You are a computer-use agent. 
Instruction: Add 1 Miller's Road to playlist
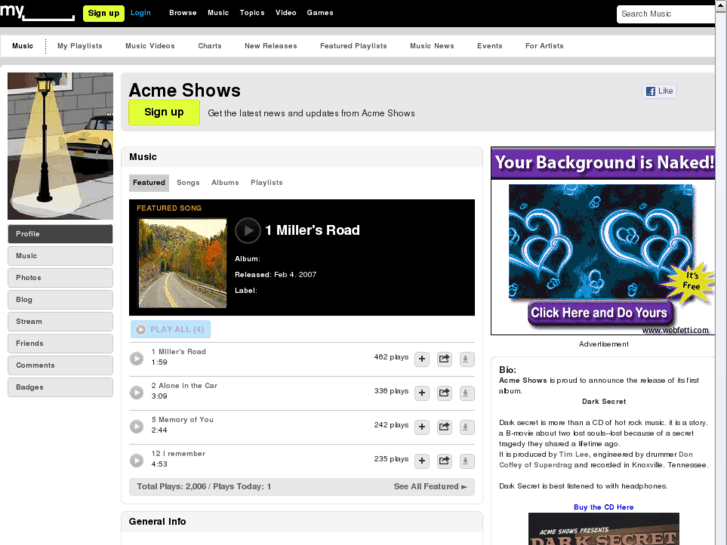point(422,359)
